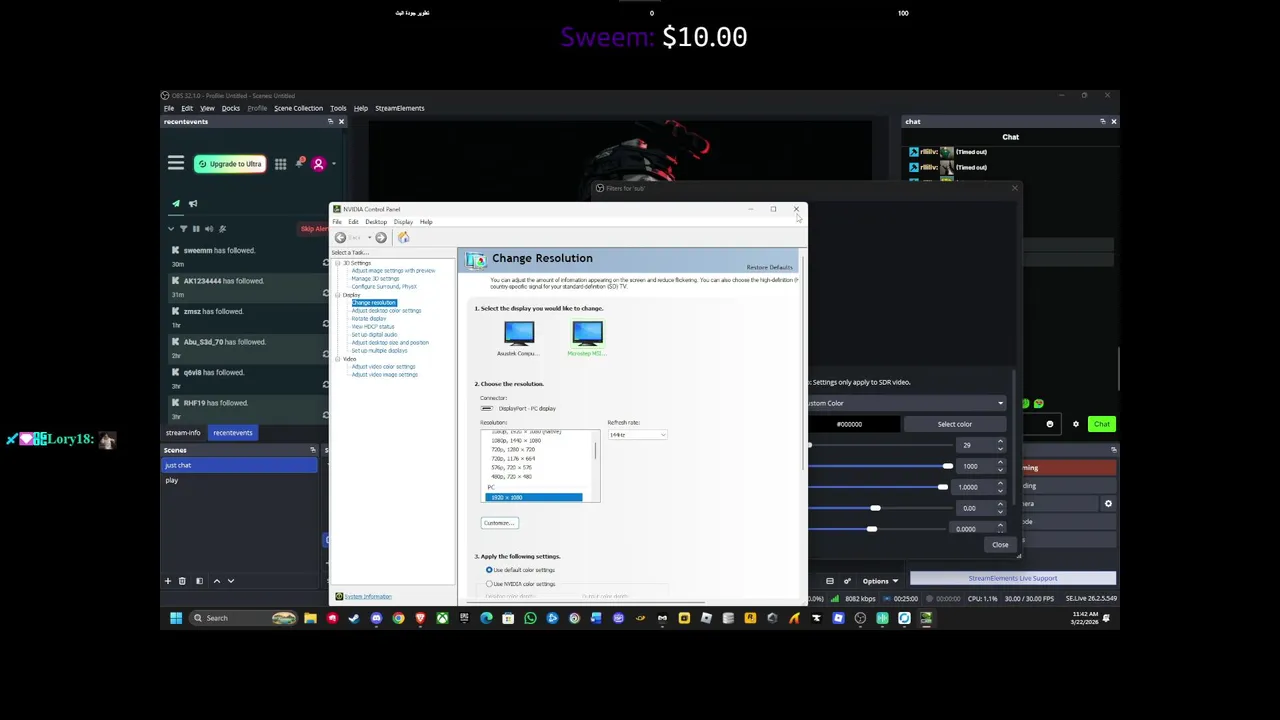Open Adjust desktop color settings task
Image resolution: width=1280 pixels, height=720 pixels.
[x=386, y=311]
